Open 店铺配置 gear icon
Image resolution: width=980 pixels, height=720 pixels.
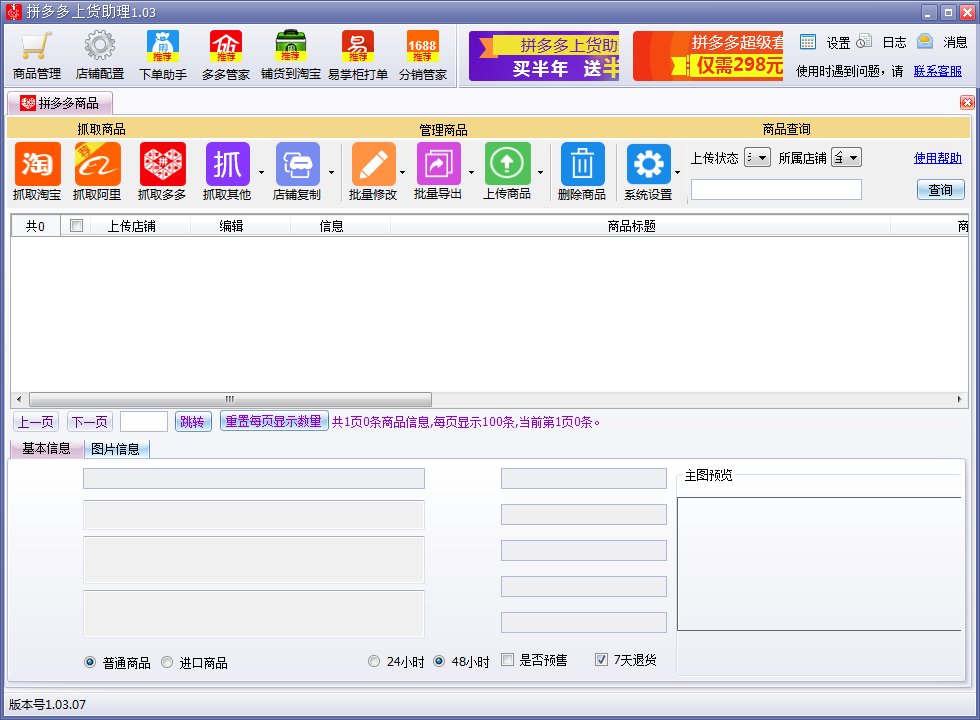click(100, 55)
